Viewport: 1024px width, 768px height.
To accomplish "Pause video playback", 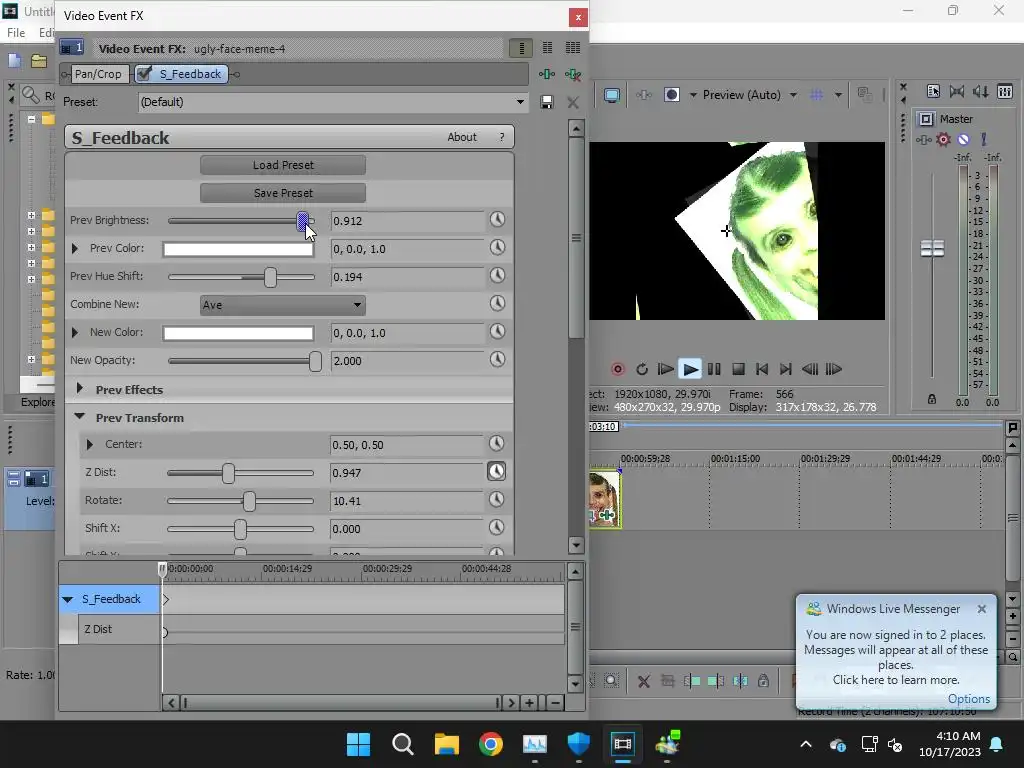I will [x=714, y=370].
